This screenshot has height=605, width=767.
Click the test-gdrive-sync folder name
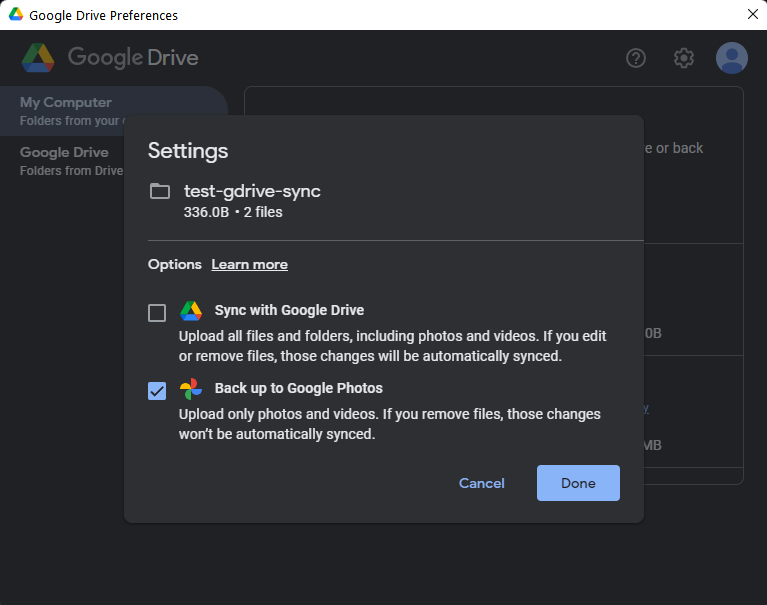[252, 191]
